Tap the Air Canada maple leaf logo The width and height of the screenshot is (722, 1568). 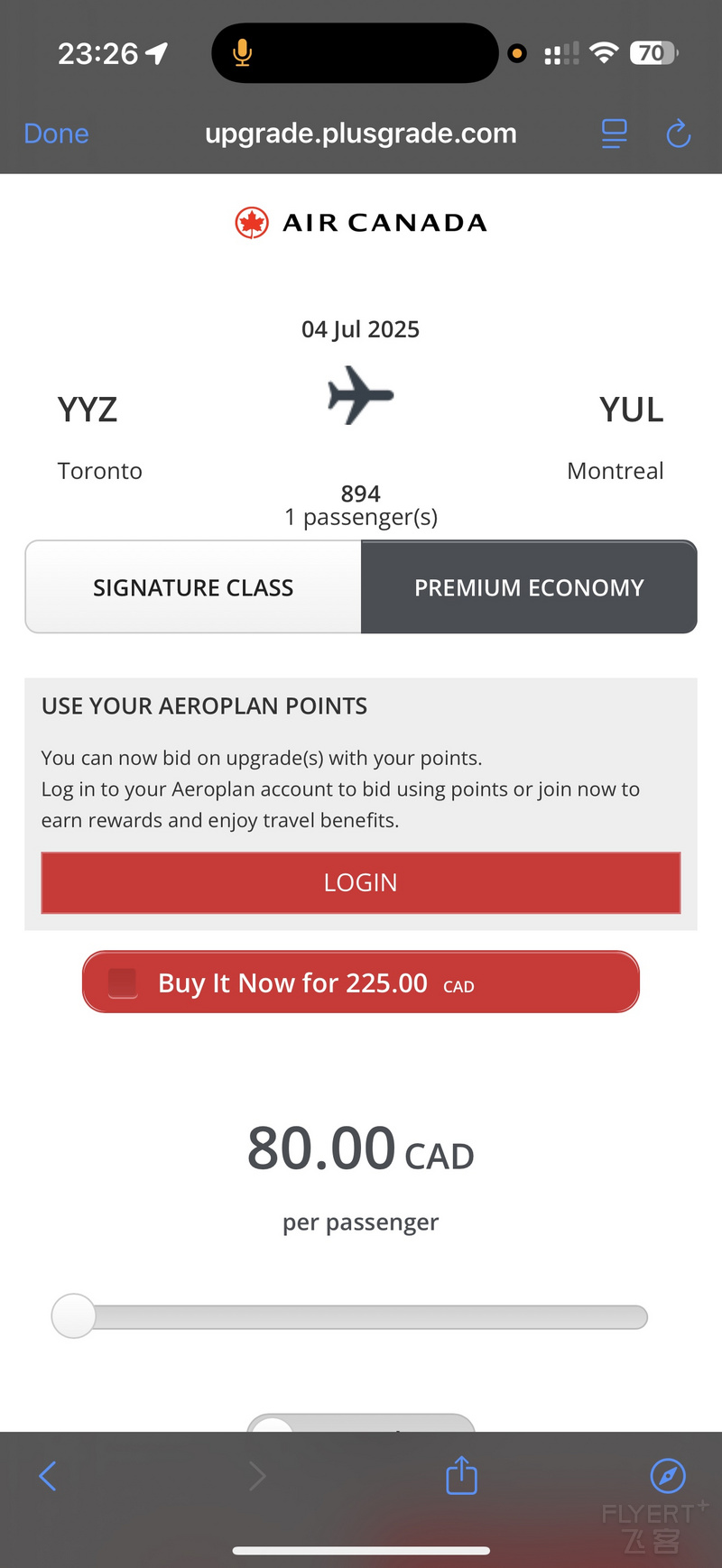click(x=252, y=222)
